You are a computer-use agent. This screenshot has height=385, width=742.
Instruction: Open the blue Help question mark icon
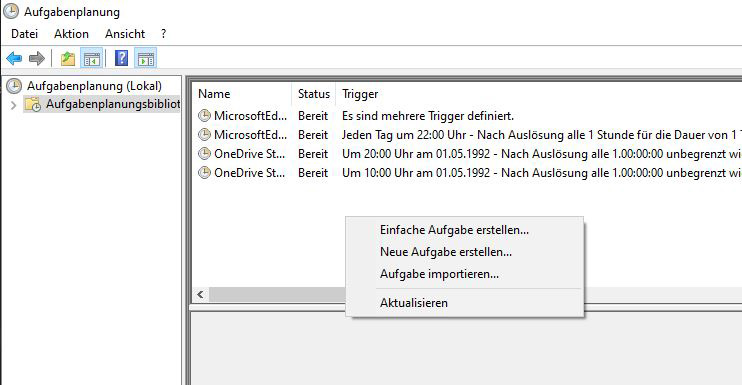[122, 58]
